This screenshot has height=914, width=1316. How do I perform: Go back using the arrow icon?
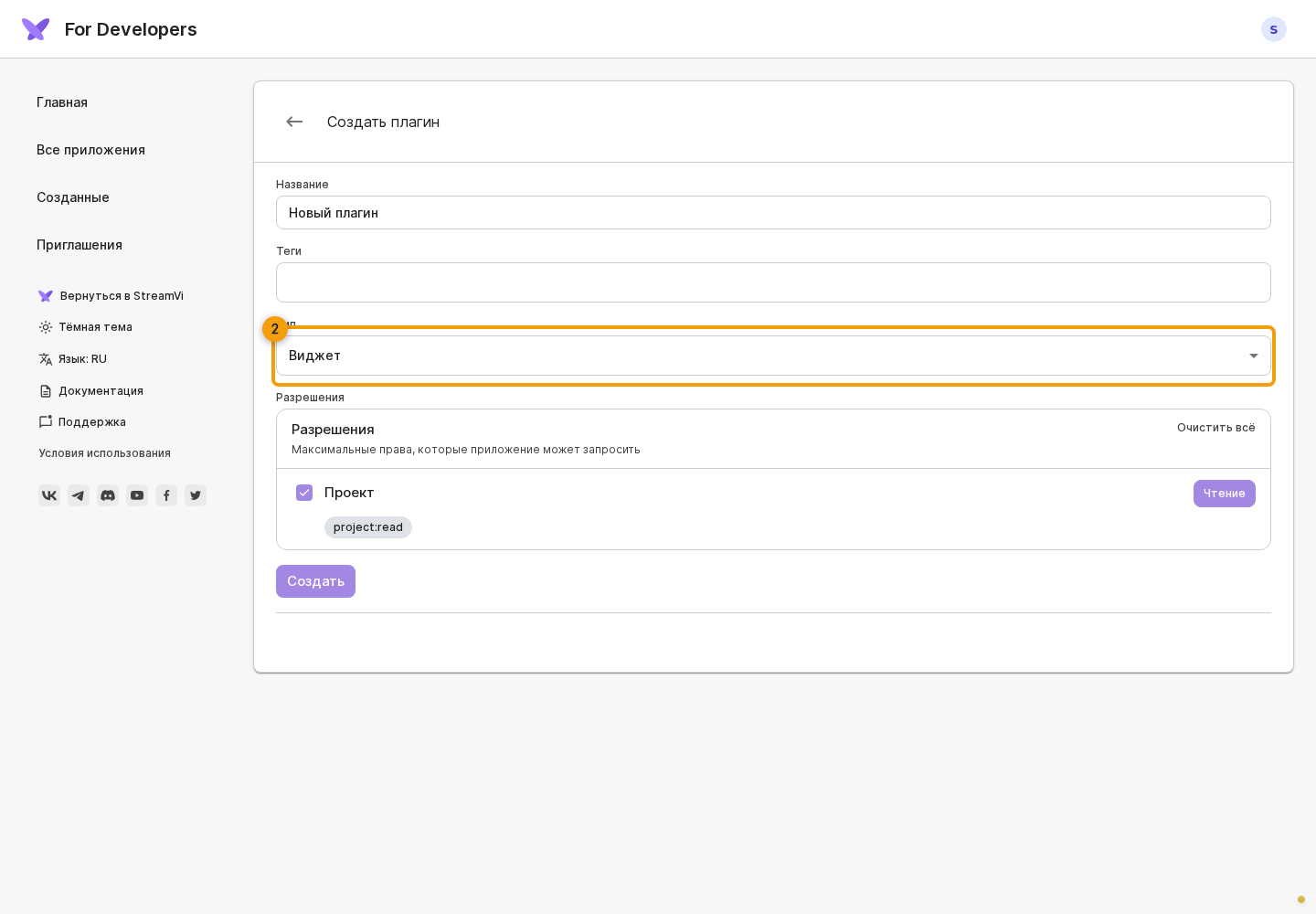294,122
